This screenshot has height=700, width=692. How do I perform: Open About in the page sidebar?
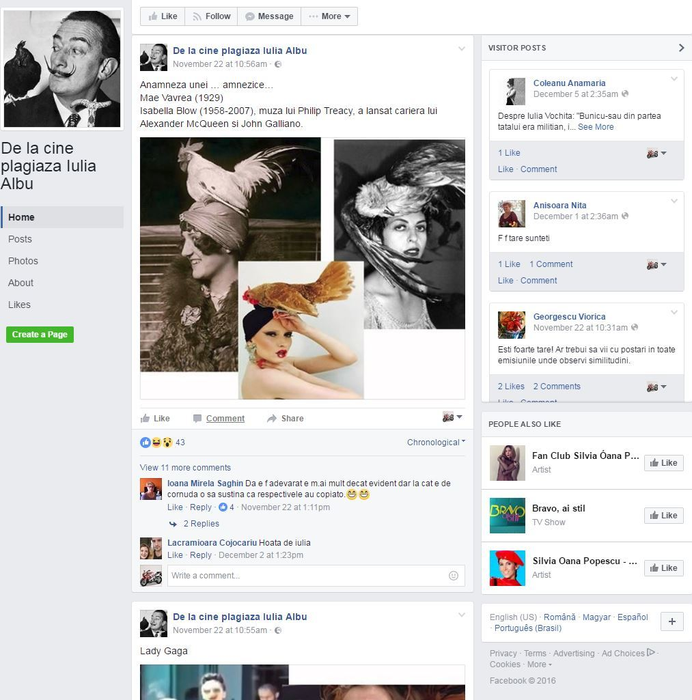click(x=21, y=283)
